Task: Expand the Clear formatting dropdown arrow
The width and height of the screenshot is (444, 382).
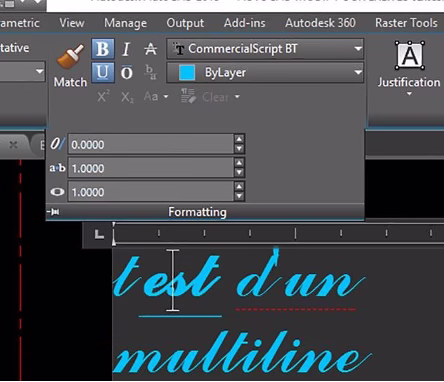Action: coord(237,97)
